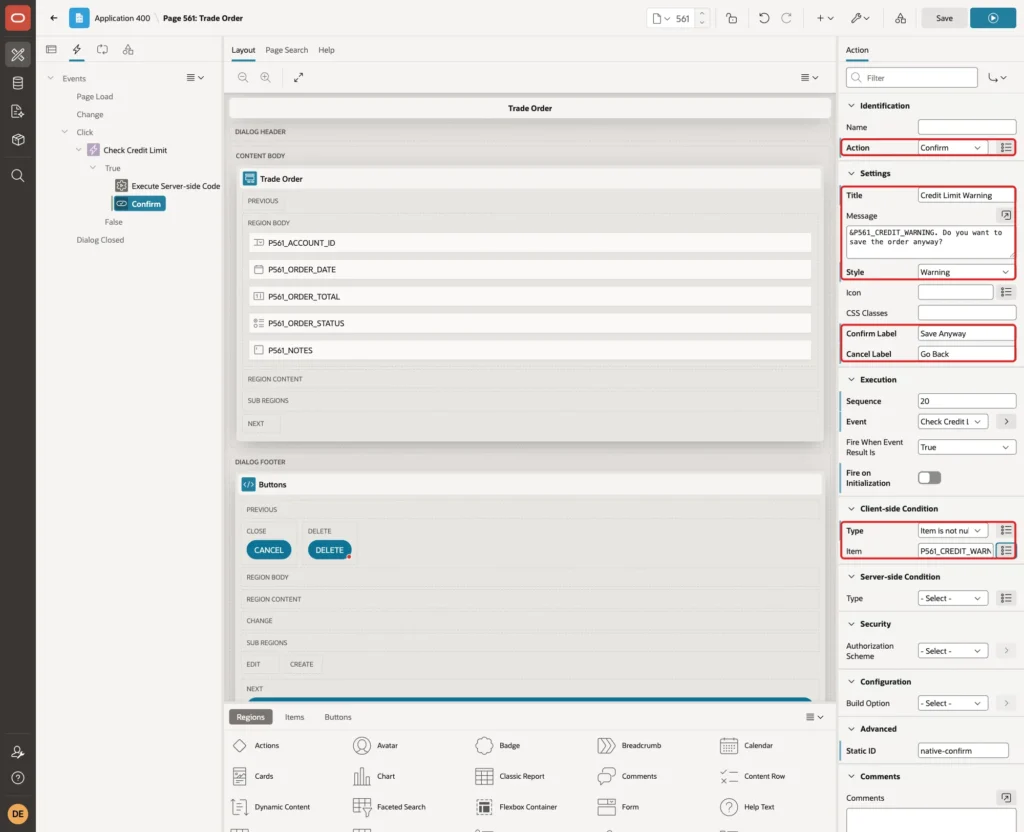The height and width of the screenshot is (832, 1024).
Task: Click the Save button
Action: pyautogui.click(x=944, y=18)
